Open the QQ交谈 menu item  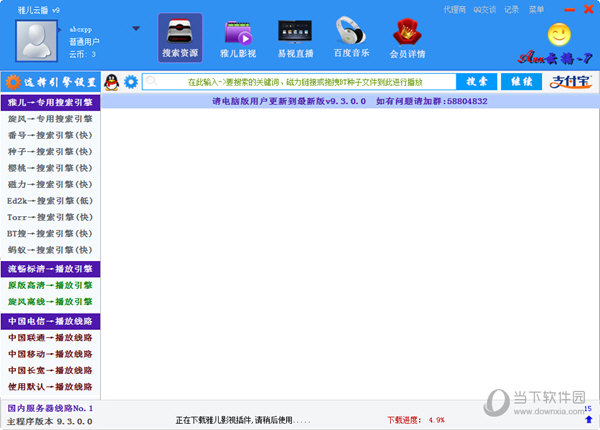click(484, 10)
